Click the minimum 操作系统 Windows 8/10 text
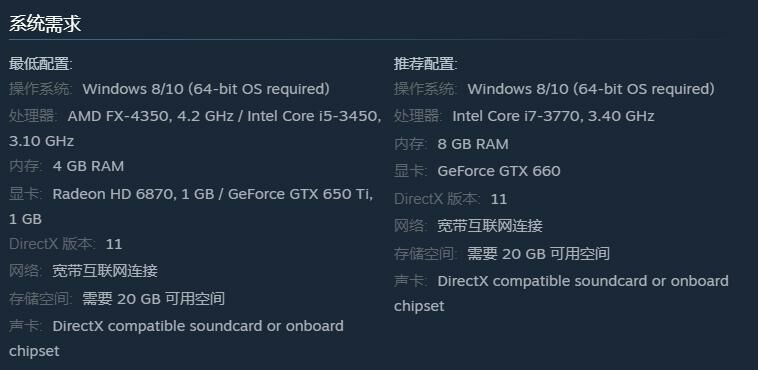The image size is (758, 370). pyautogui.click(x=206, y=89)
